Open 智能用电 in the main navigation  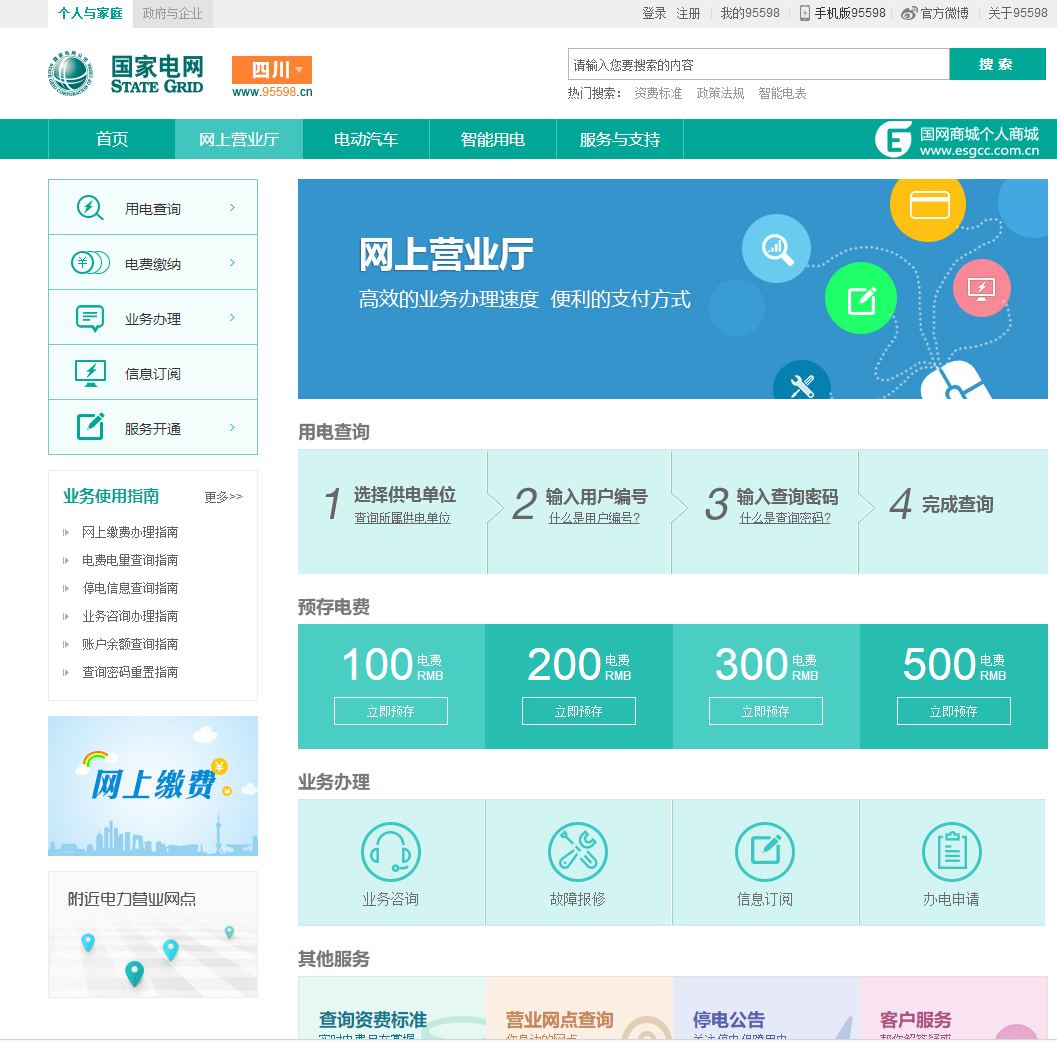493,140
